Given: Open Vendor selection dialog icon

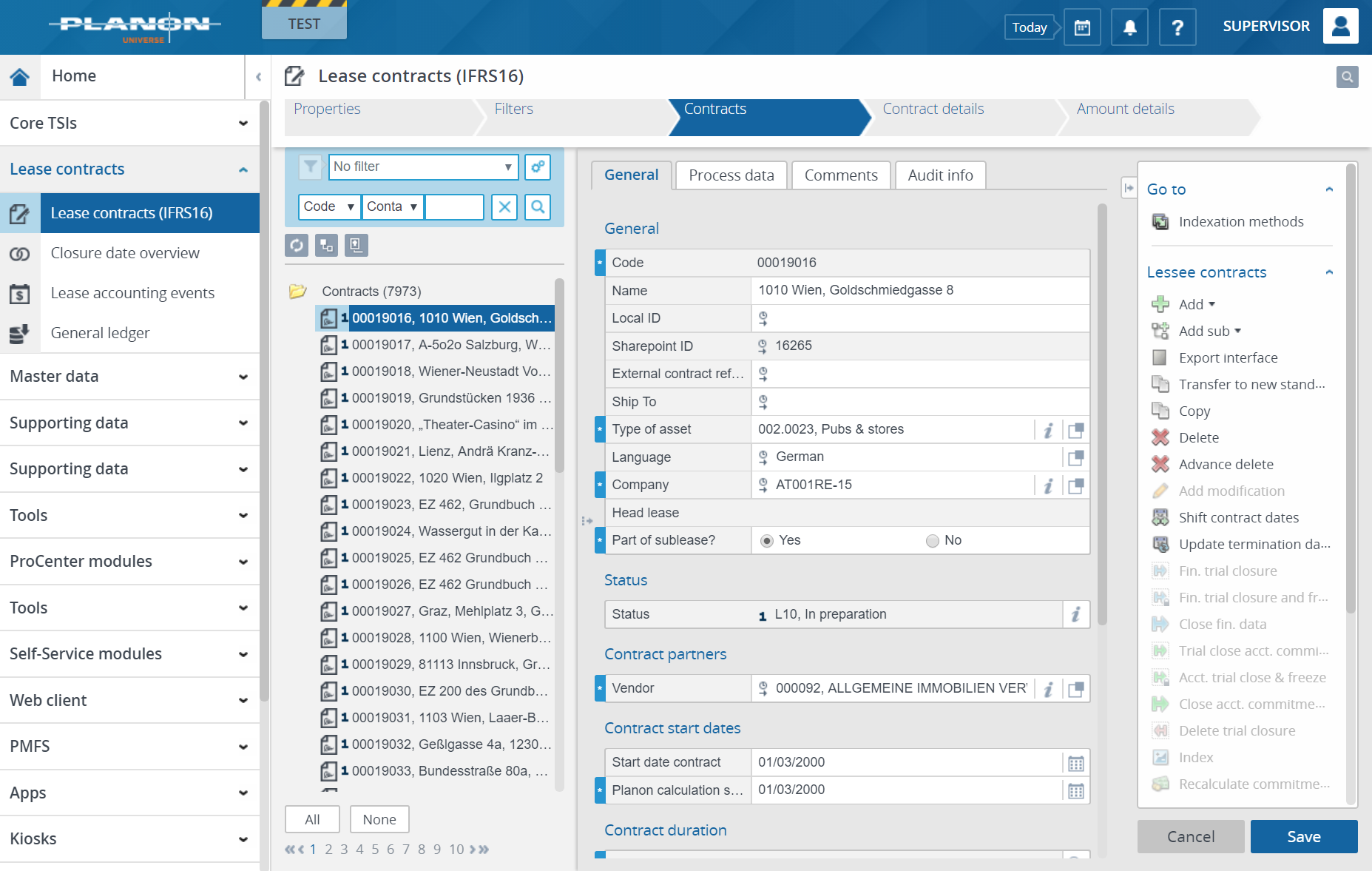Looking at the screenshot, I should coord(1076,689).
